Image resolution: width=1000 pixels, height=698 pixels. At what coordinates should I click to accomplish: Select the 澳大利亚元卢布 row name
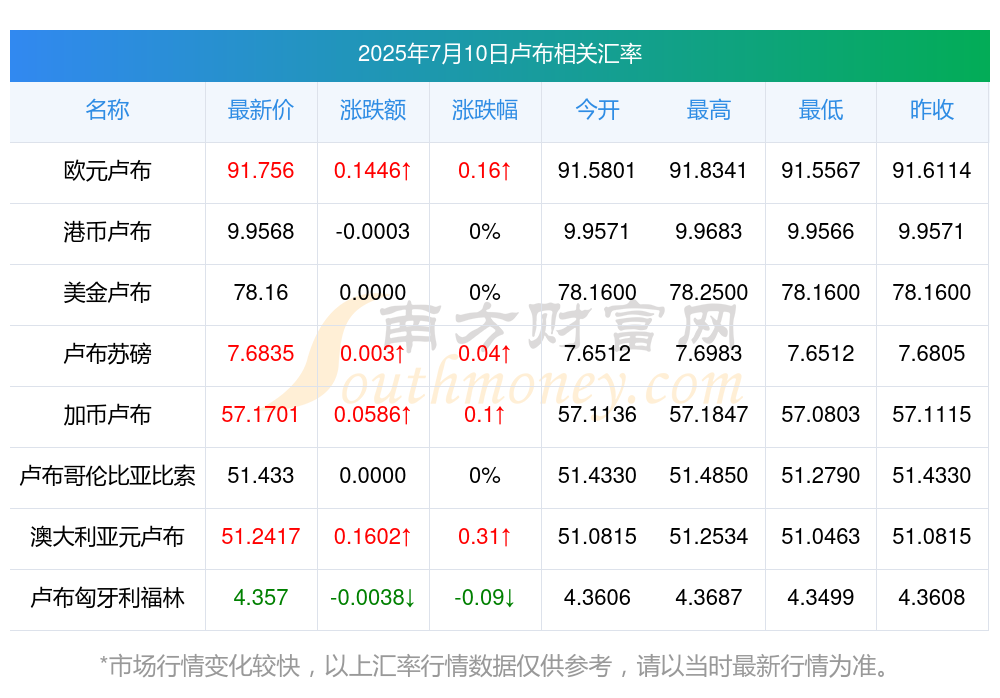[107, 537]
